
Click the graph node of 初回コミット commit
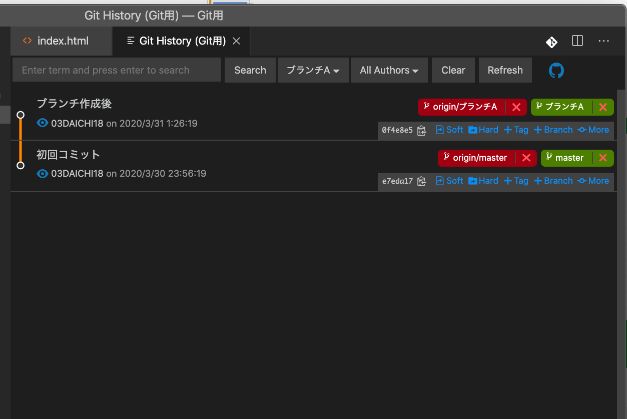20,165
